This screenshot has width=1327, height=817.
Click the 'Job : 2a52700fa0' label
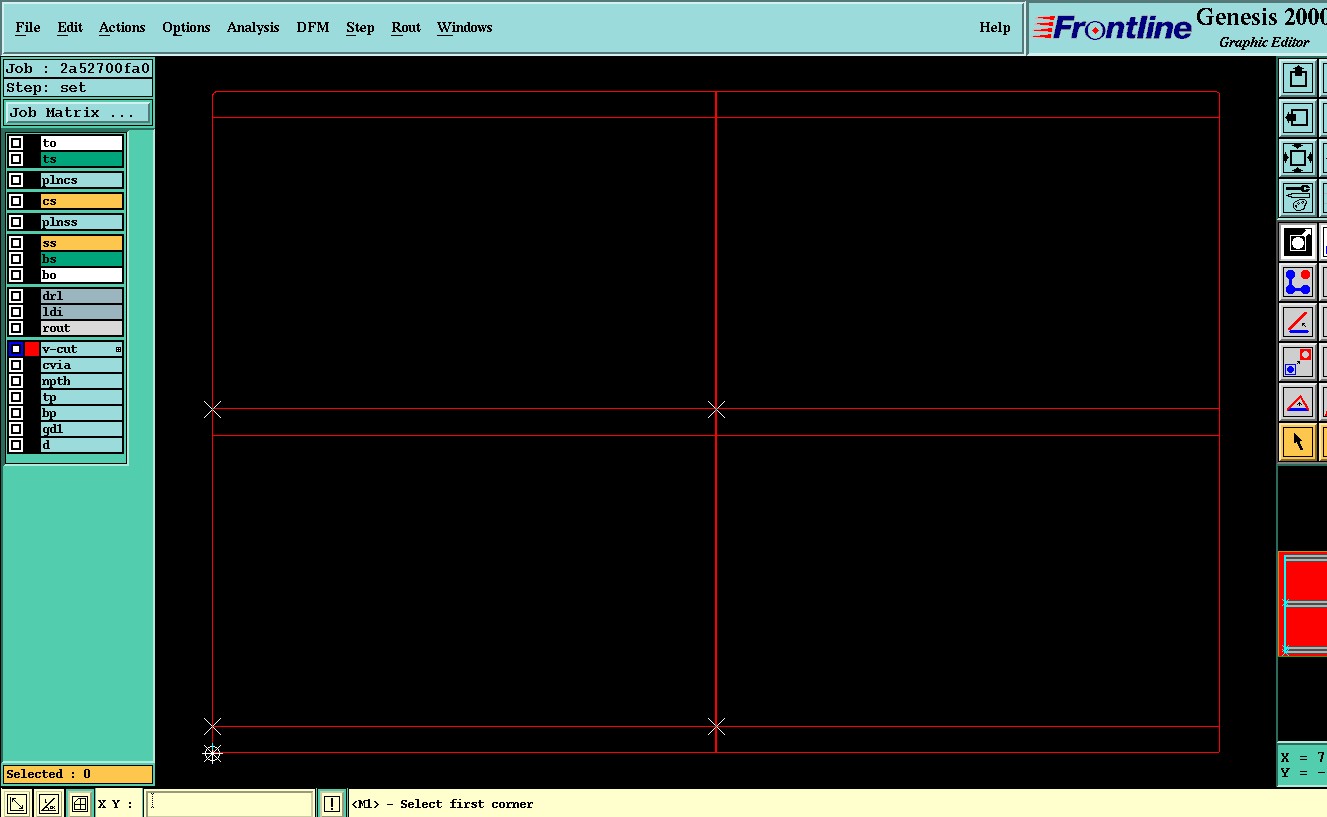pyautogui.click(x=78, y=69)
